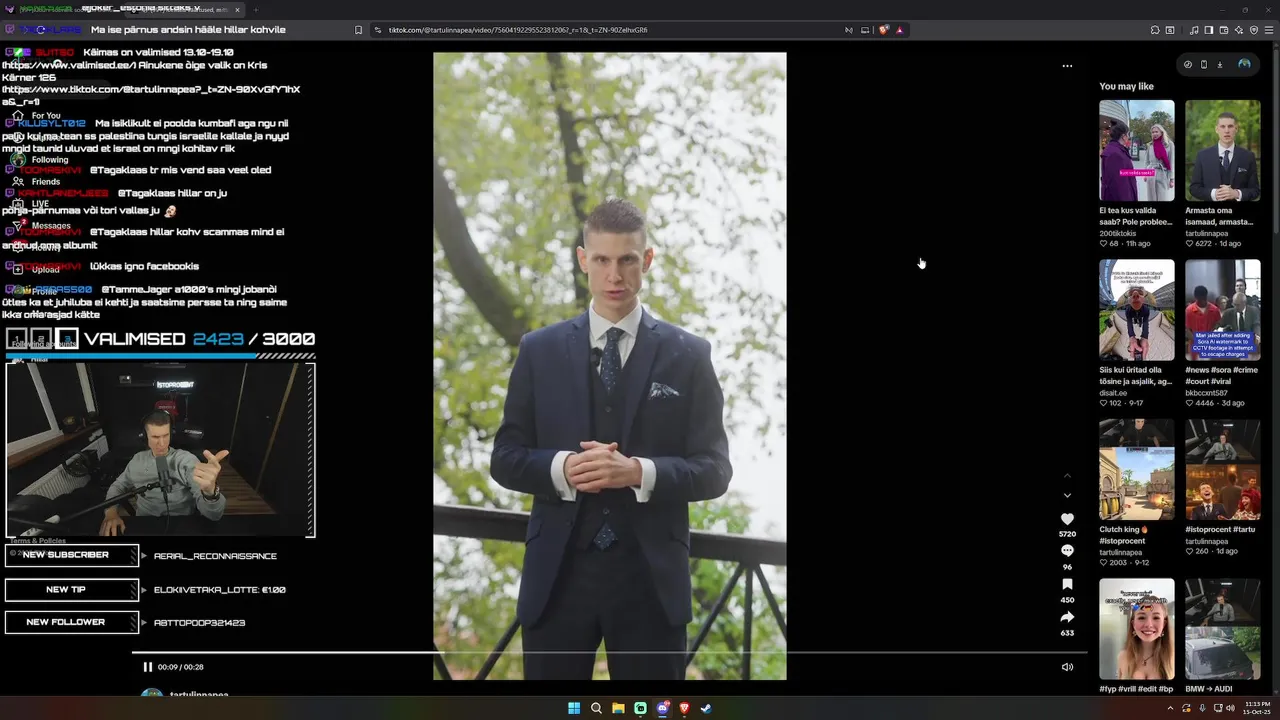
Task: Open the profile avatar at top right
Action: point(1244,64)
